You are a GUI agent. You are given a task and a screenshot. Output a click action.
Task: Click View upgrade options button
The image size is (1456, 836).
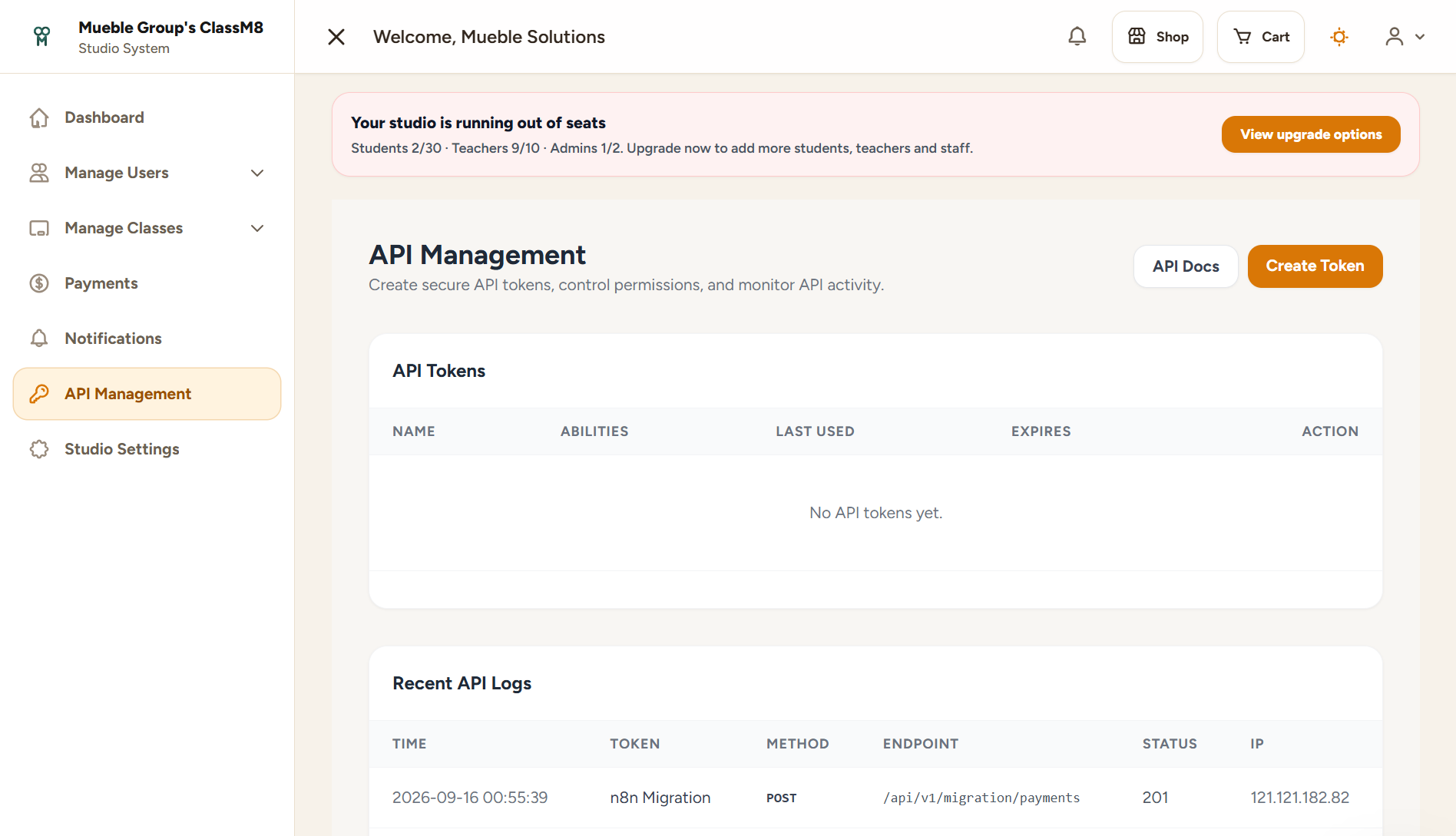pos(1311,134)
